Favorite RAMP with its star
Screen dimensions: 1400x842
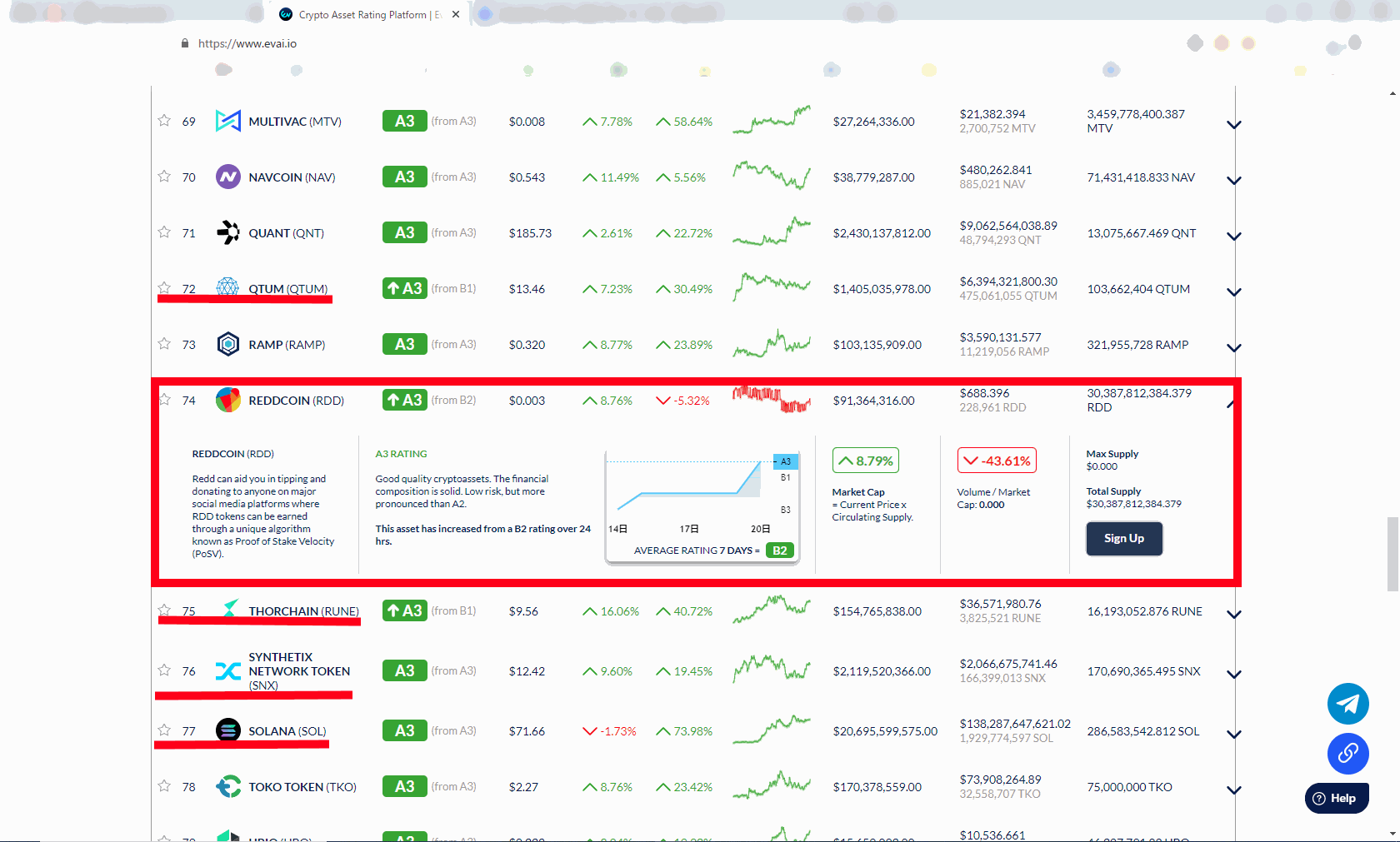pos(164,344)
